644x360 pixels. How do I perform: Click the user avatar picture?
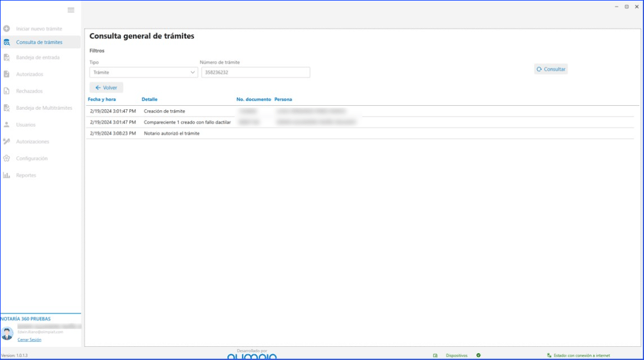7,333
